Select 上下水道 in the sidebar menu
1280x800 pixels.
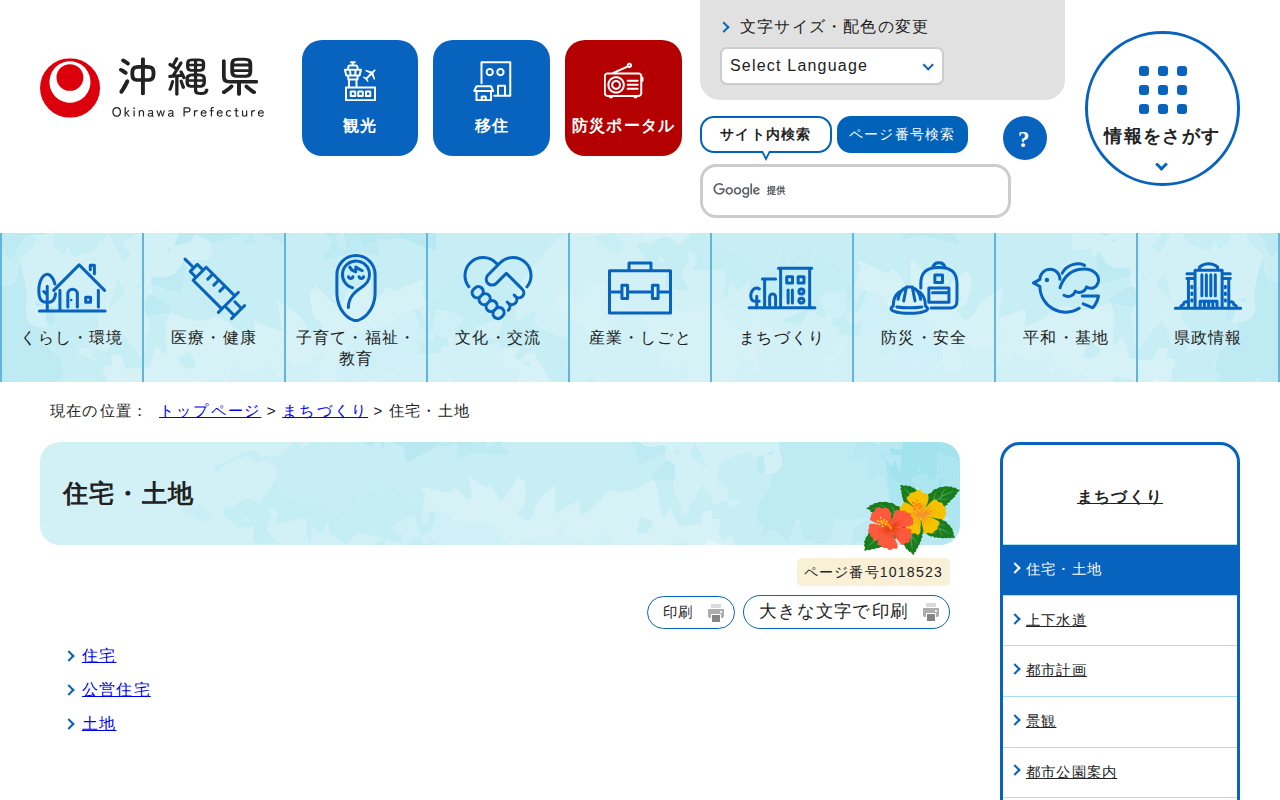[x=1120, y=621]
